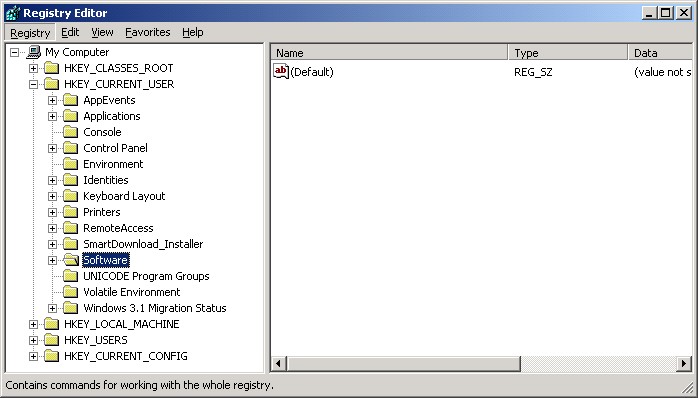Click the SmartDownload_Installer folder icon
The width and height of the screenshot is (698, 398).
71,244
